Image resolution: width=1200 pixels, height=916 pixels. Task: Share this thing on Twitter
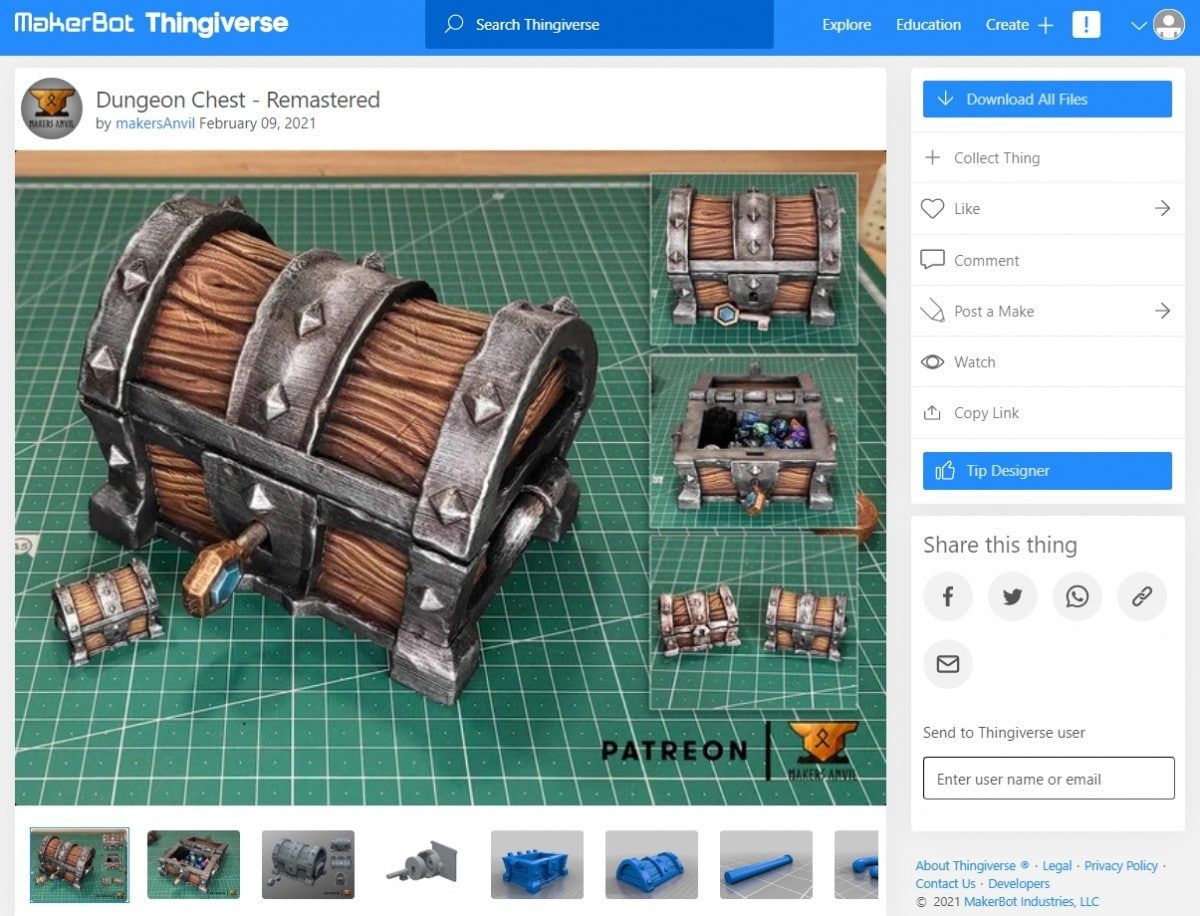pos(1012,596)
